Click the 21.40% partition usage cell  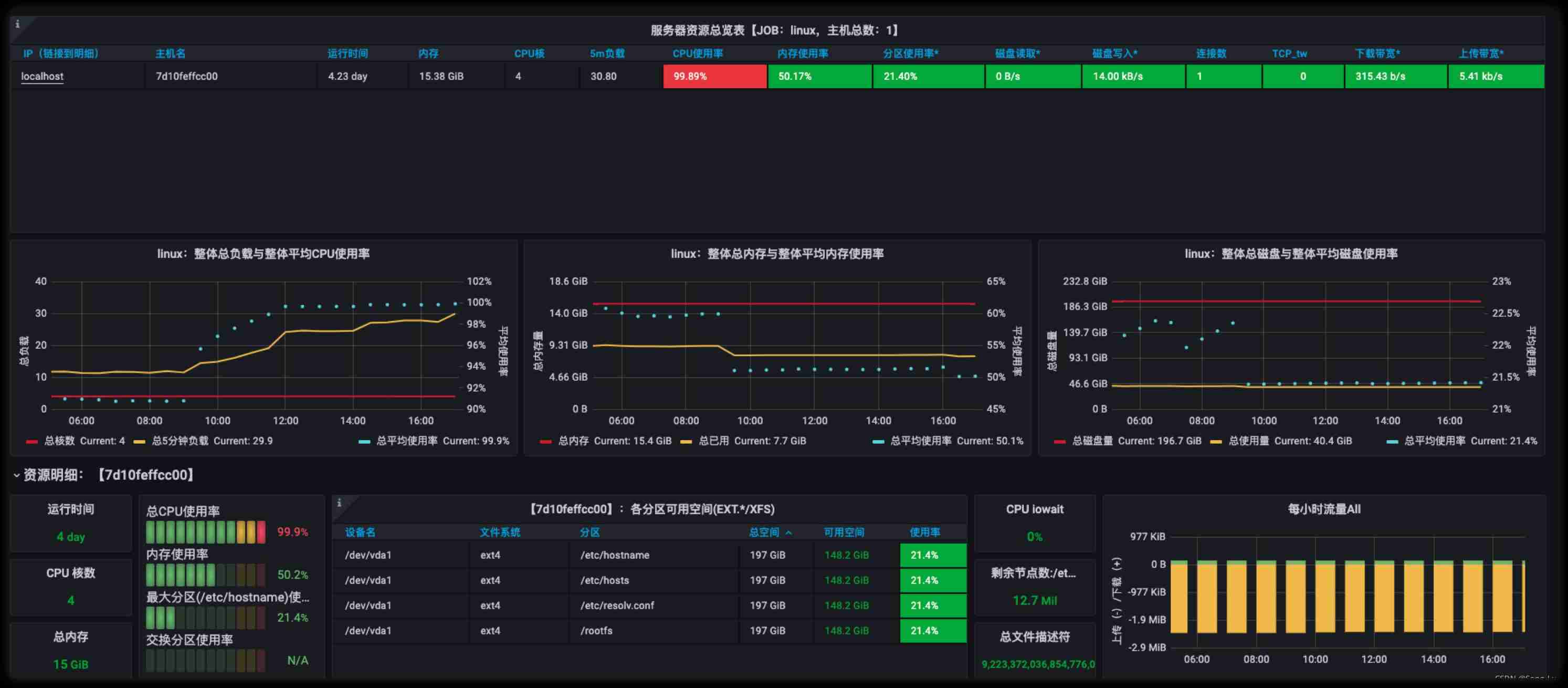928,77
